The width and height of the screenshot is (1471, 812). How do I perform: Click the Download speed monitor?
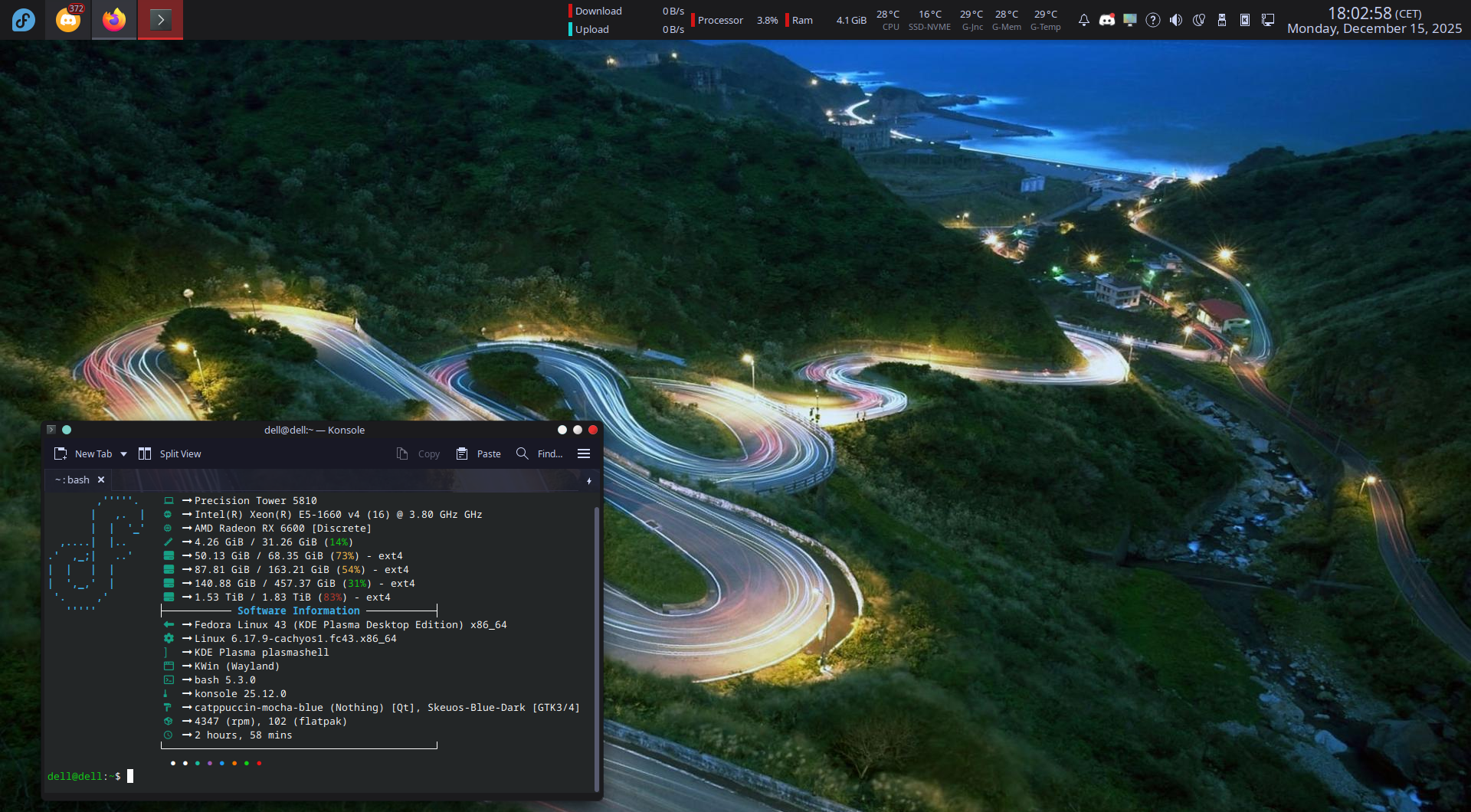627,11
